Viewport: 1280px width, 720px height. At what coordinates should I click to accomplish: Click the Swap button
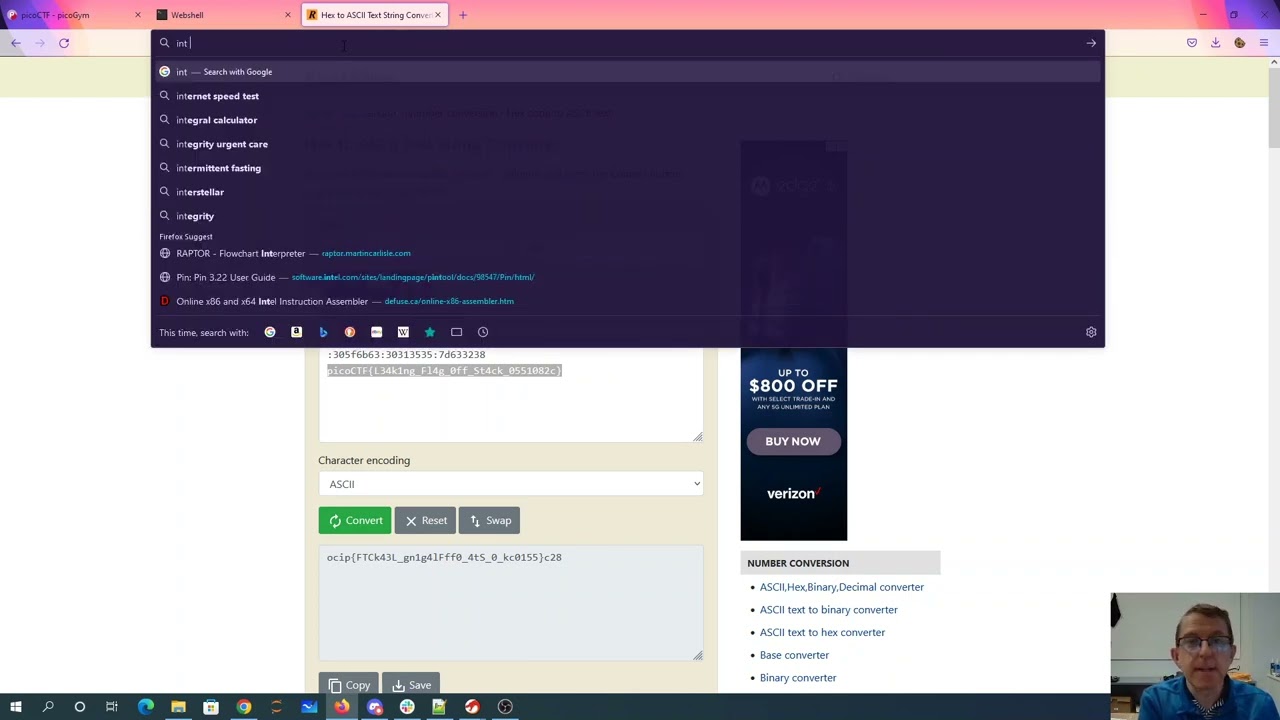490,520
